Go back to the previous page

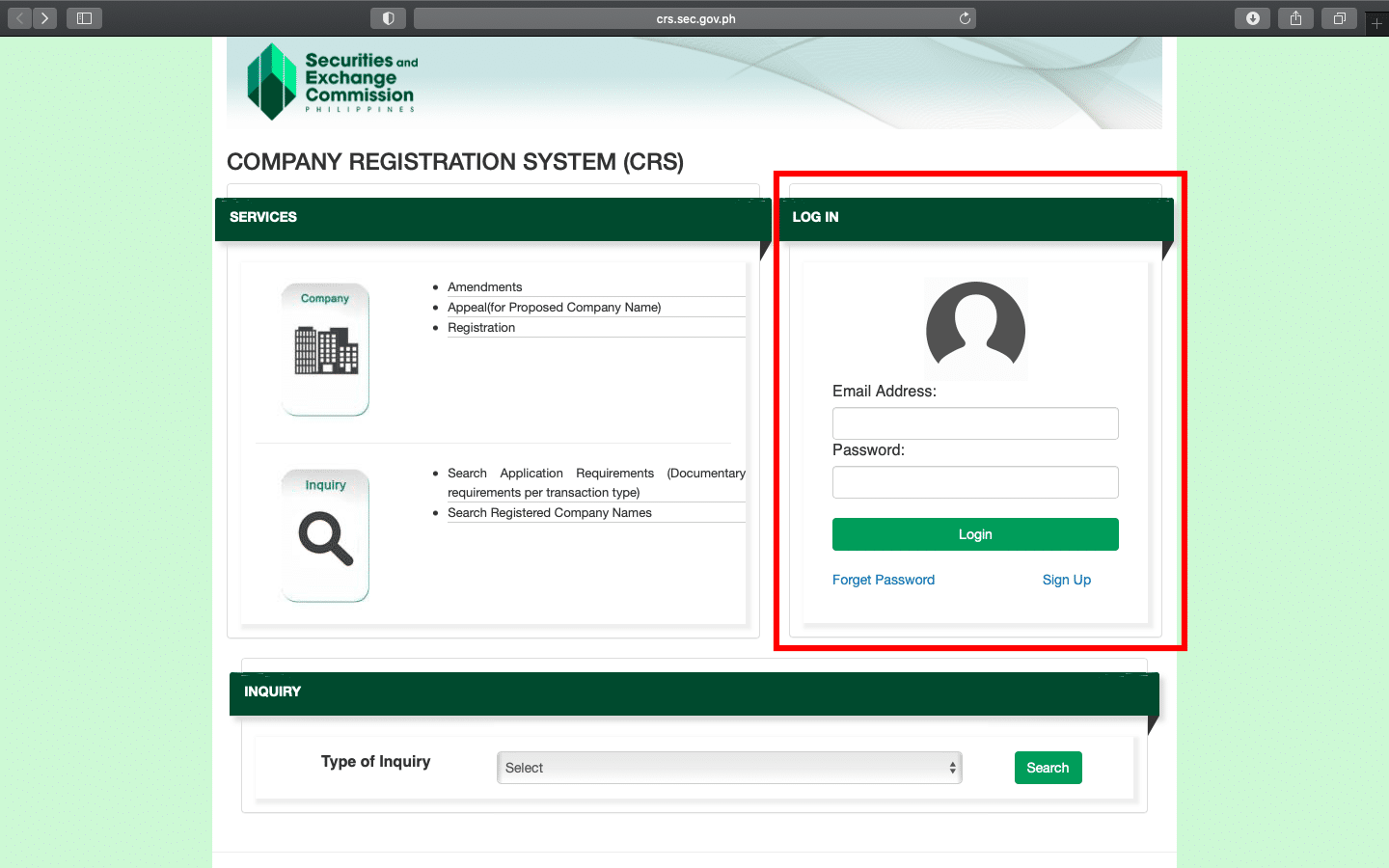tap(19, 18)
